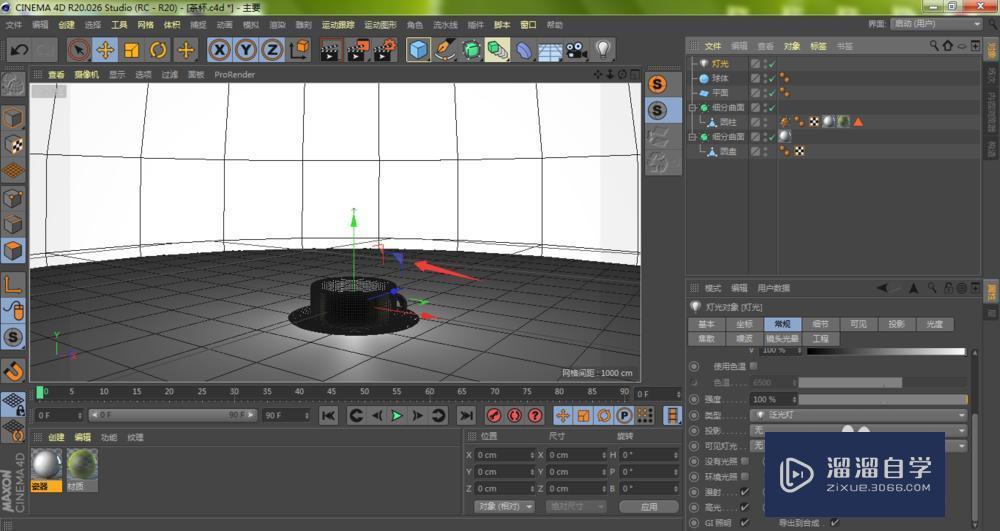Render the active view
The height and width of the screenshot is (531, 1000).
(330, 50)
